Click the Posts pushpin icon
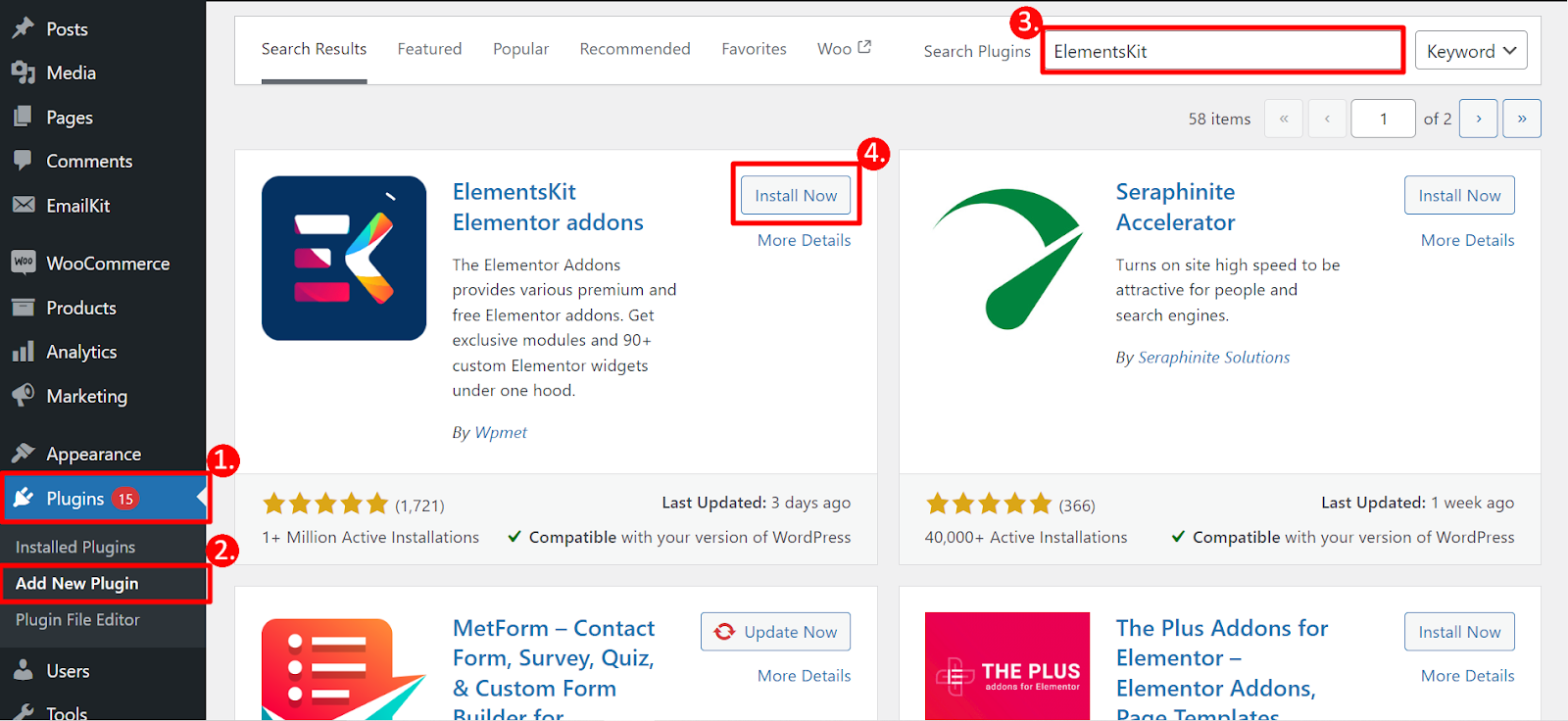The width and height of the screenshot is (1568, 721). coord(24,28)
